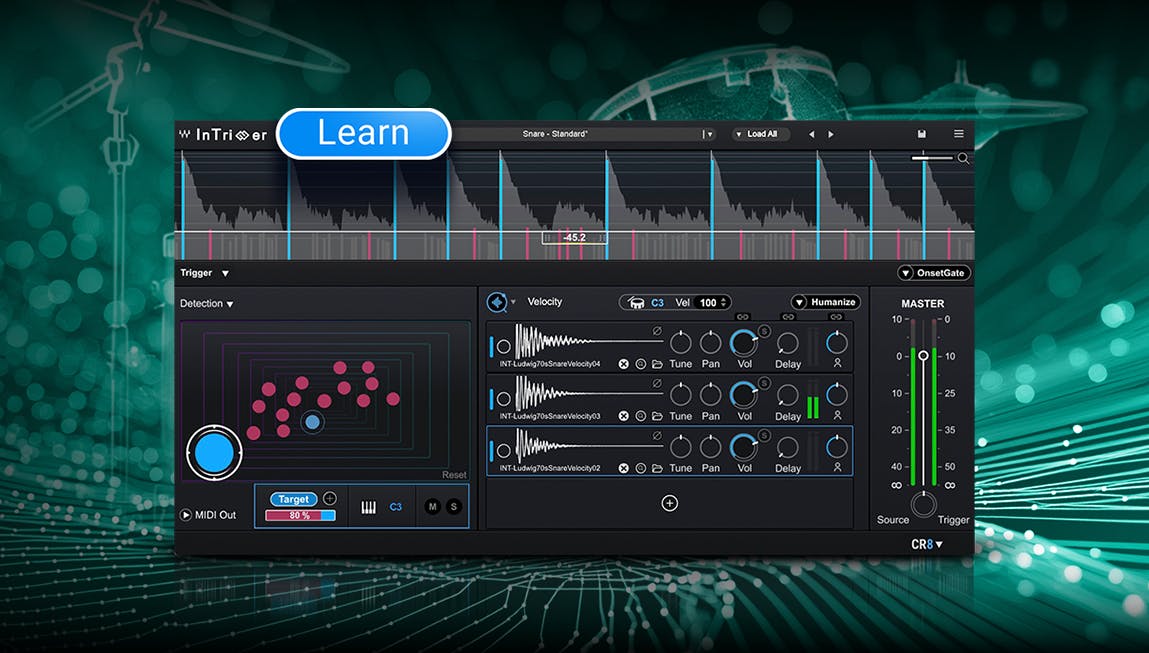Open folder icon for Ludwig70sSnareVelocity04 sample

pyautogui.click(x=657, y=364)
